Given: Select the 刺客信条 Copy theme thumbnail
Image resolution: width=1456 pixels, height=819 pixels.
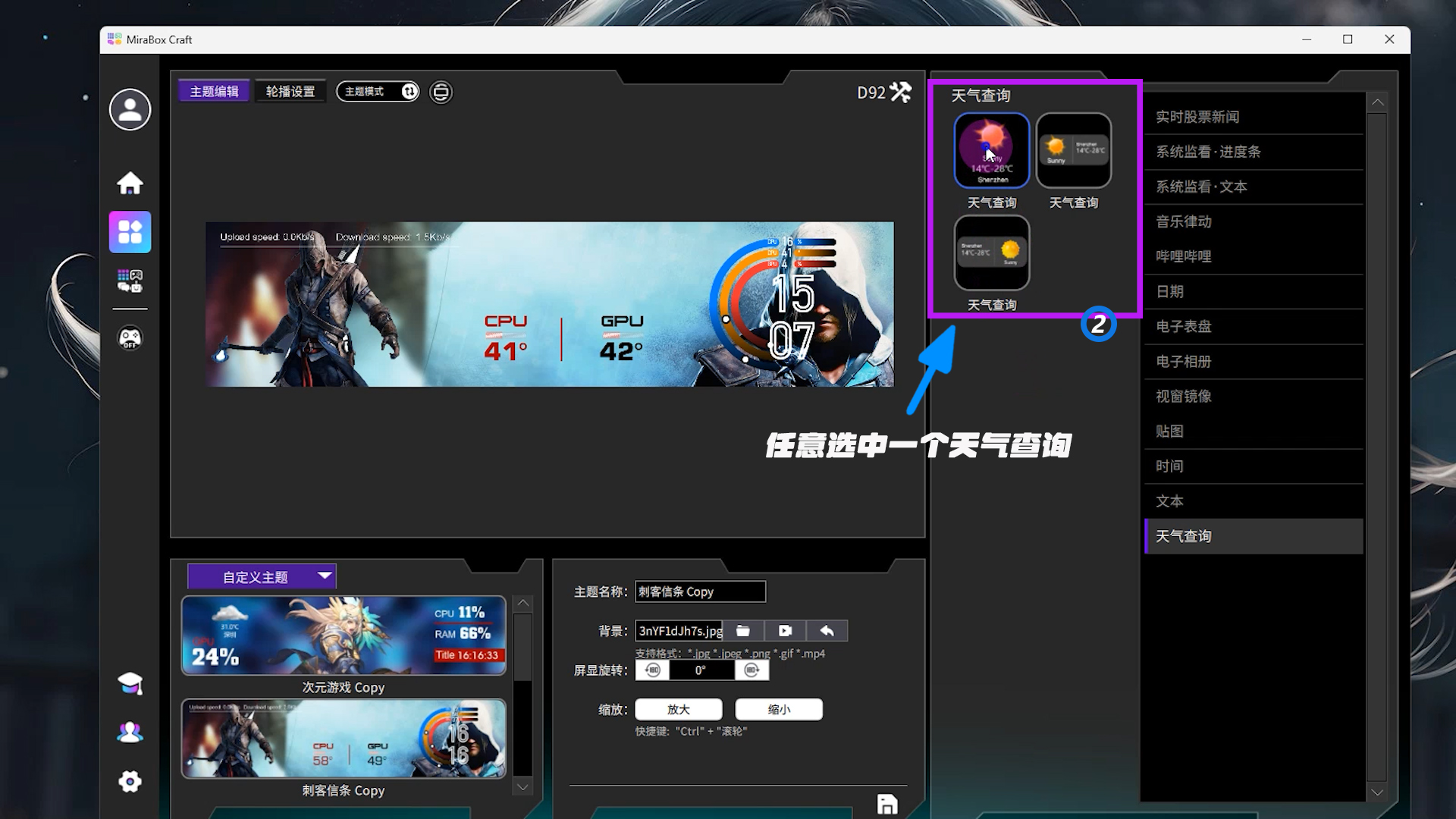Looking at the screenshot, I should click(x=344, y=739).
